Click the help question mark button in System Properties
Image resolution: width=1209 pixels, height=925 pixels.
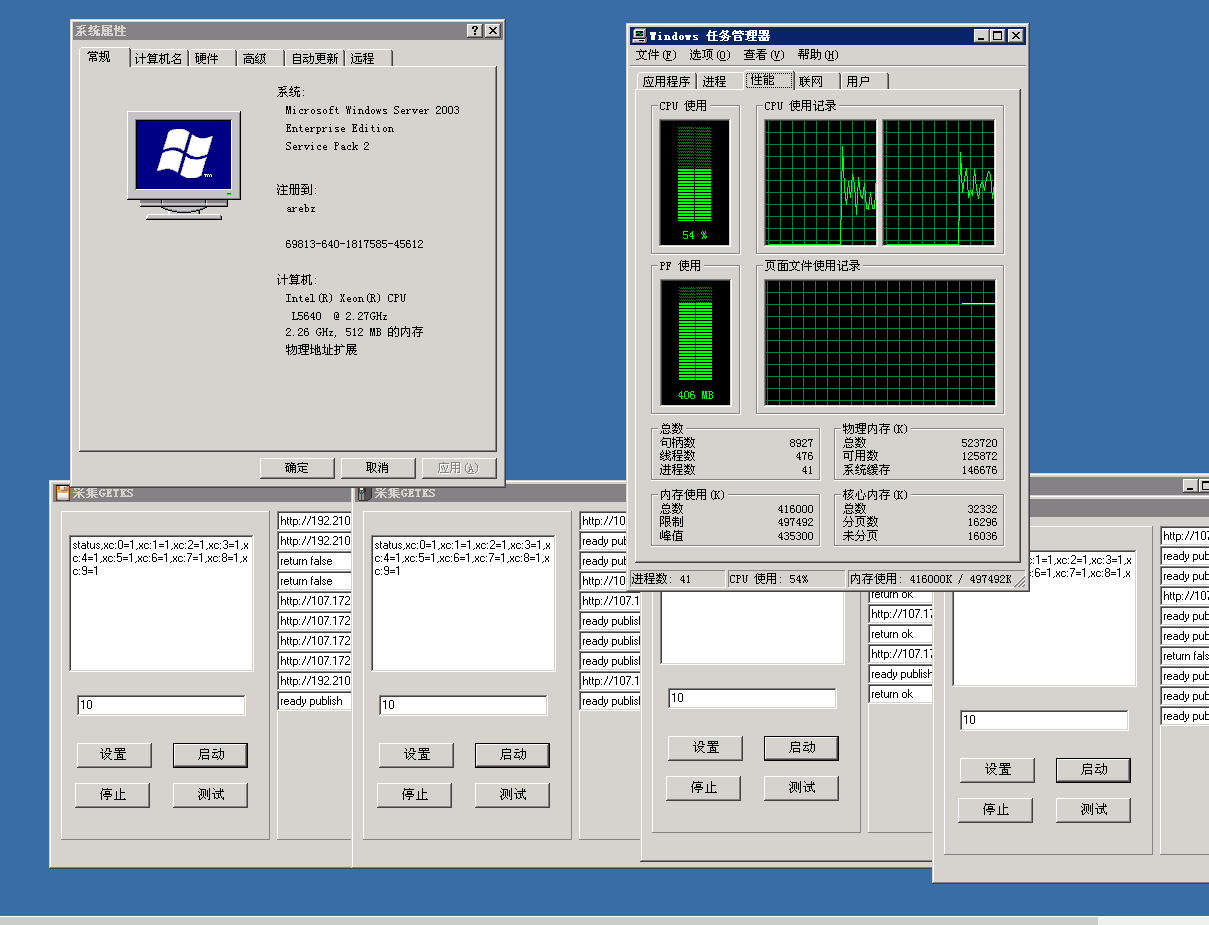pyautogui.click(x=474, y=31)
